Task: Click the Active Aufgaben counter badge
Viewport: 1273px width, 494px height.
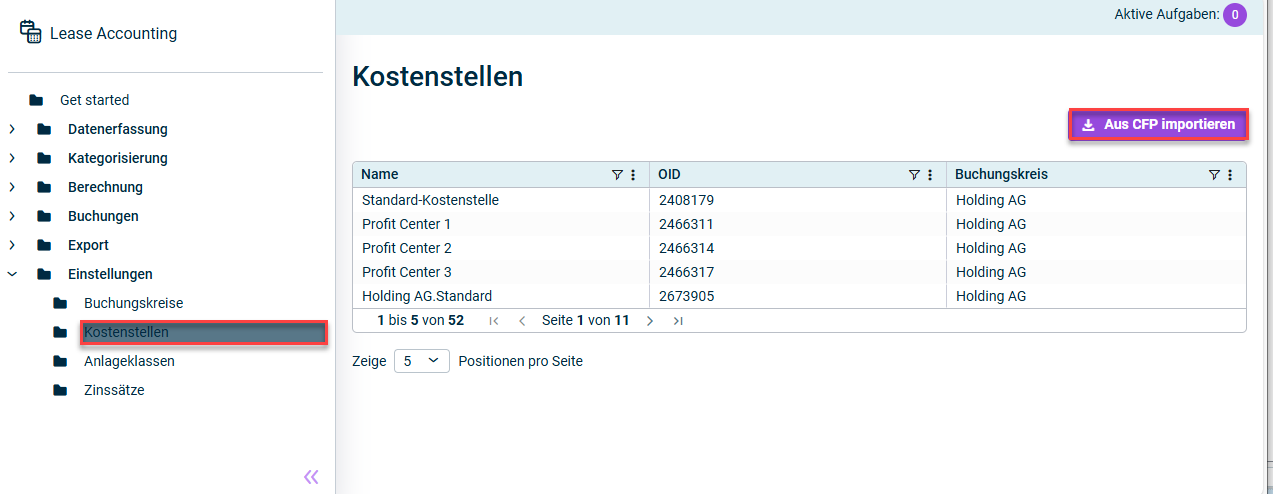Action: click(1235, 15)
